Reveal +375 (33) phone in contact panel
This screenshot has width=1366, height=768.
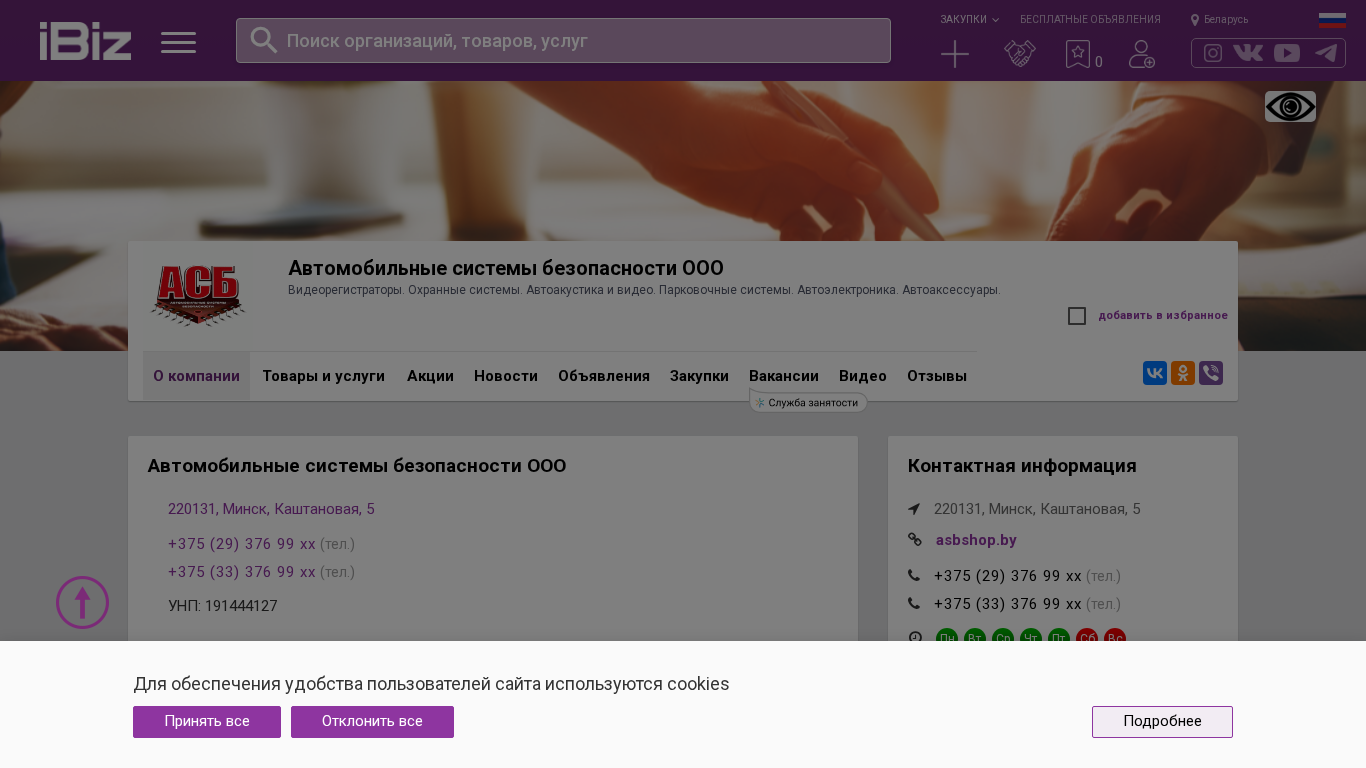pos(1008,604)
